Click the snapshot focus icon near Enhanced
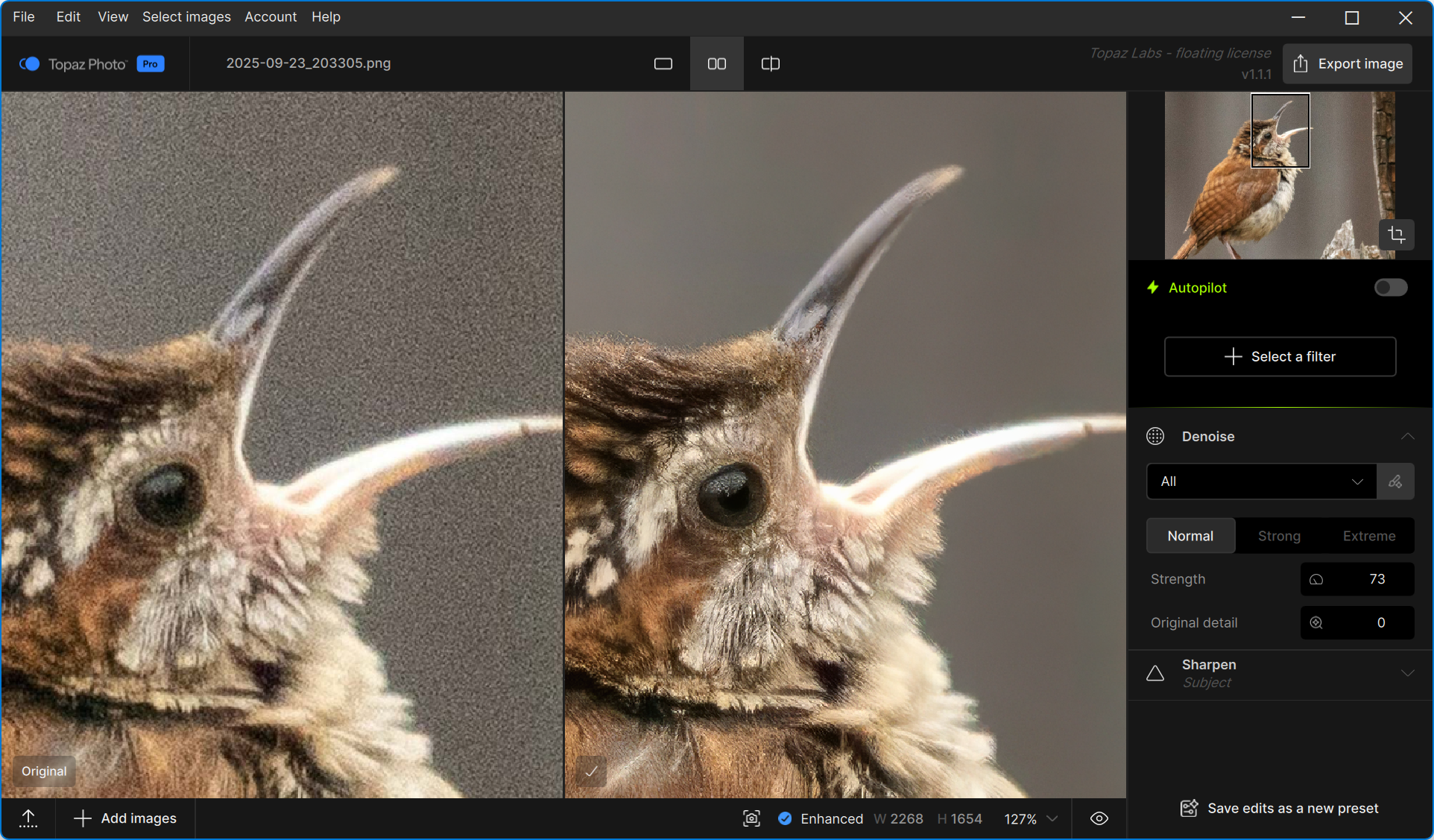The width and height of the screenshot is (1434, 840). point(751,818)
